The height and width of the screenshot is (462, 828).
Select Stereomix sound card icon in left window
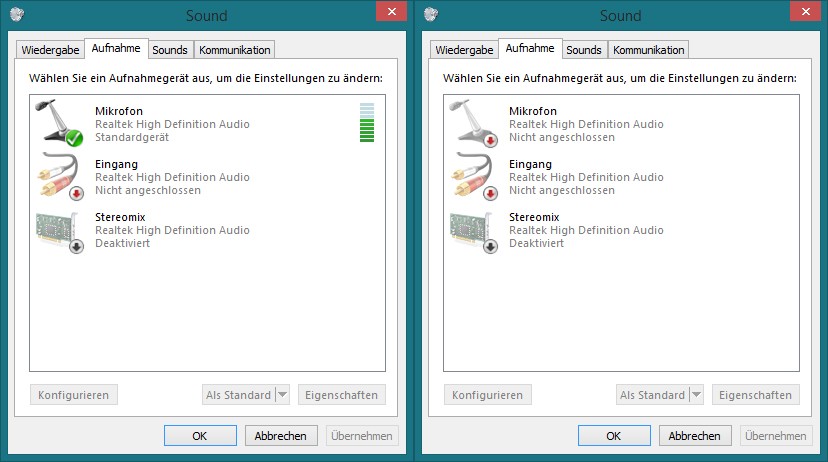pos(60,232)
